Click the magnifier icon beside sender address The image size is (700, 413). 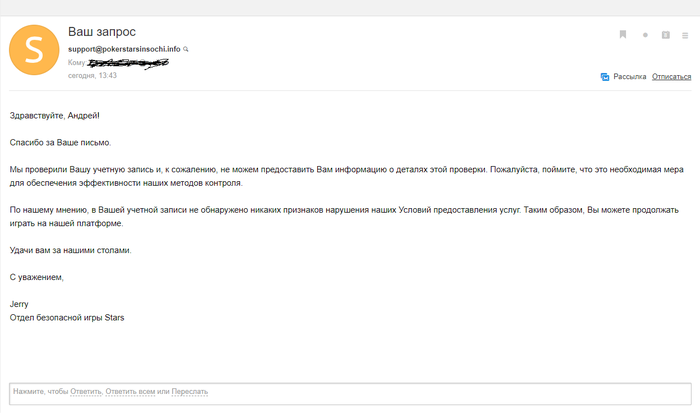click(x=186, y=49)
